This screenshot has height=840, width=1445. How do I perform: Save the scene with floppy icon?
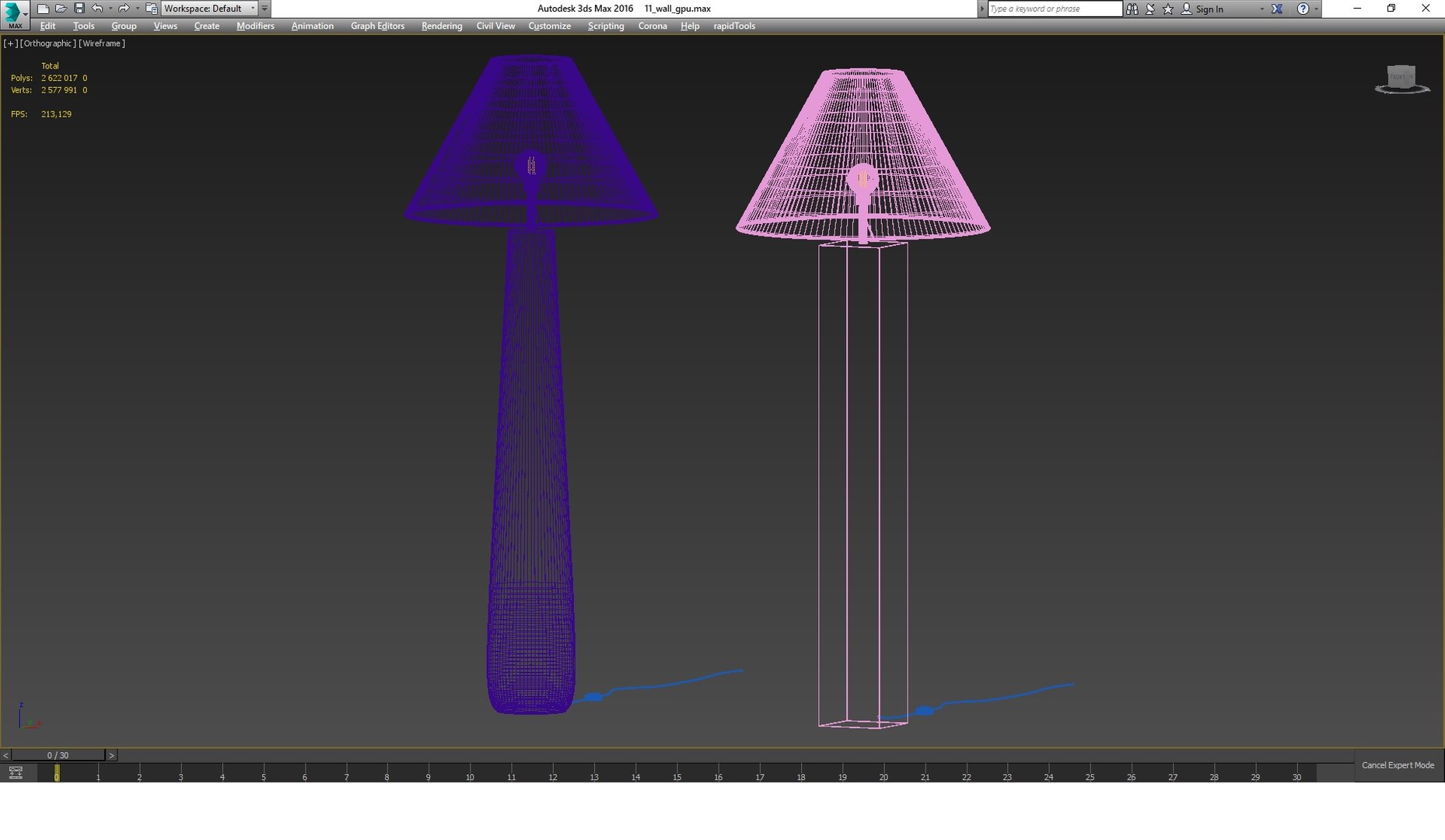(x=79, y=9)
